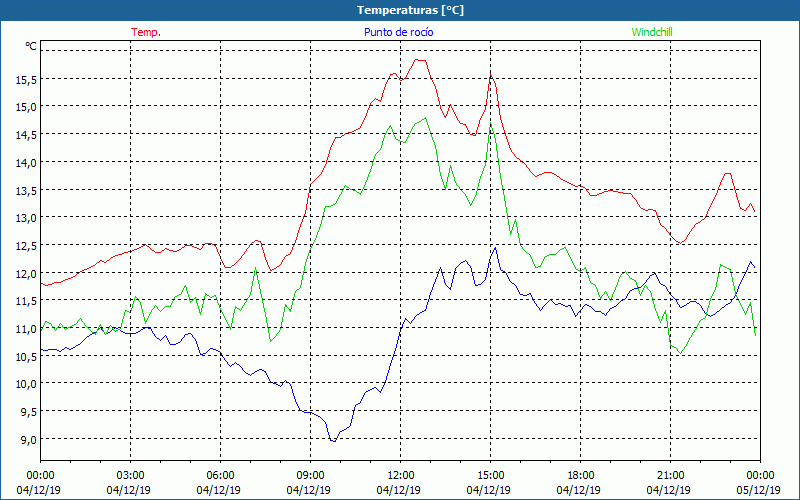Image resolution: width=800 pixels, height=500 pixels.
Task: Click the blue dew point minimum near 09:45
Action: point(334,441)
